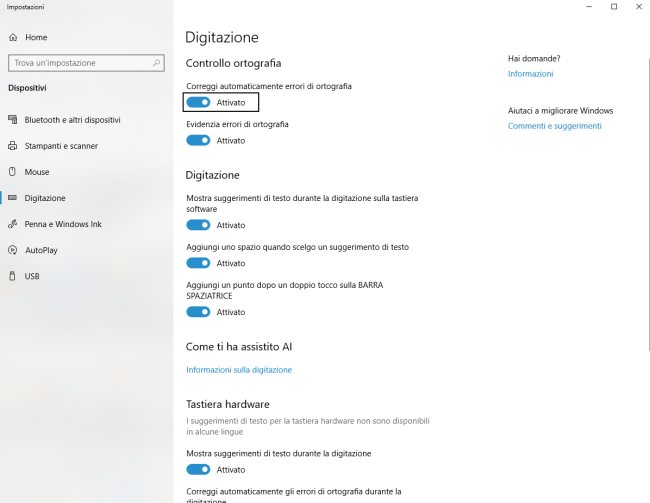
Task: Click the Trova un'impostazione search field
Action: (78, 62)
